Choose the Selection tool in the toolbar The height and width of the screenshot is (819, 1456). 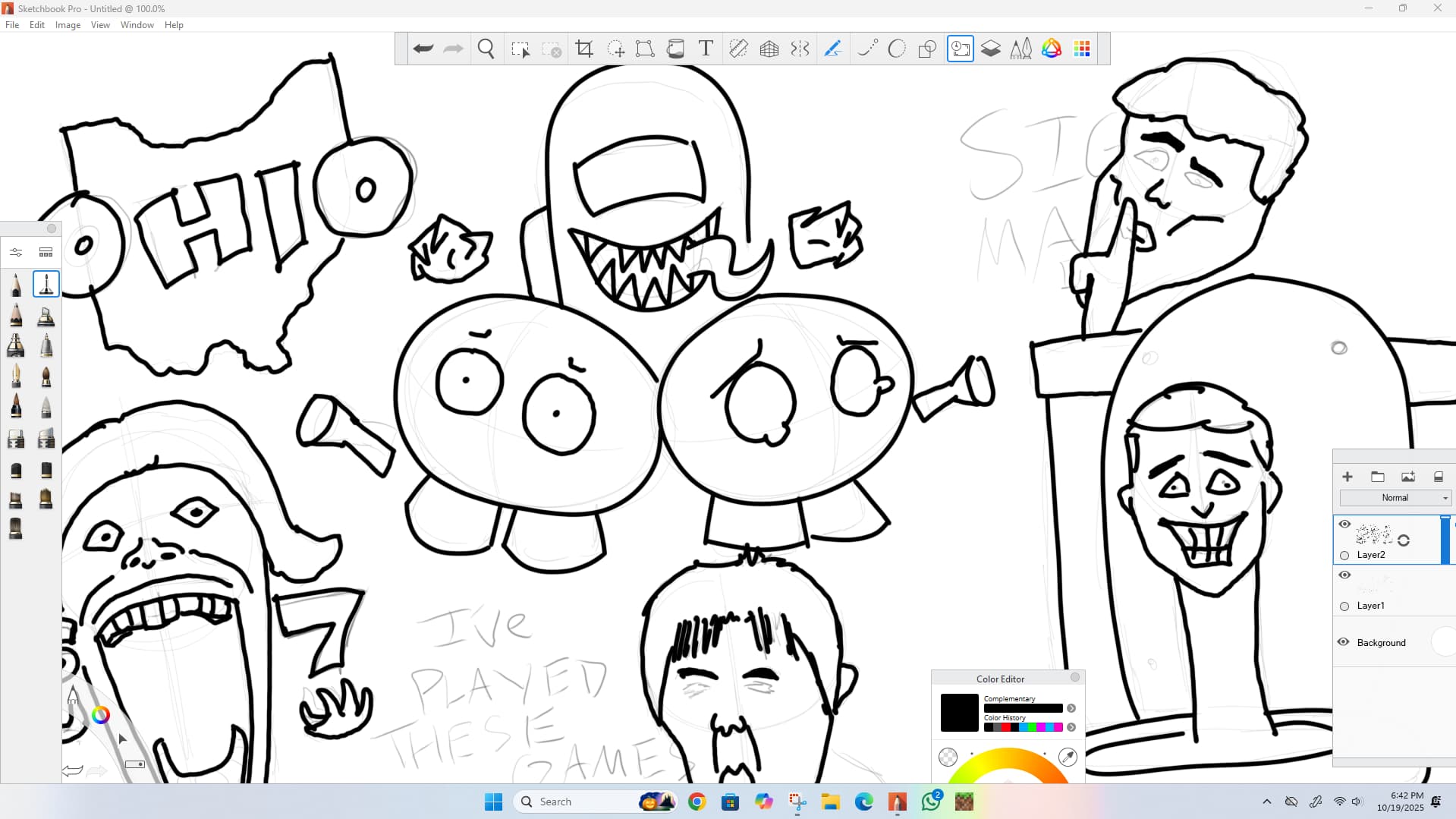pyautogui.click(x=520, y=49)
